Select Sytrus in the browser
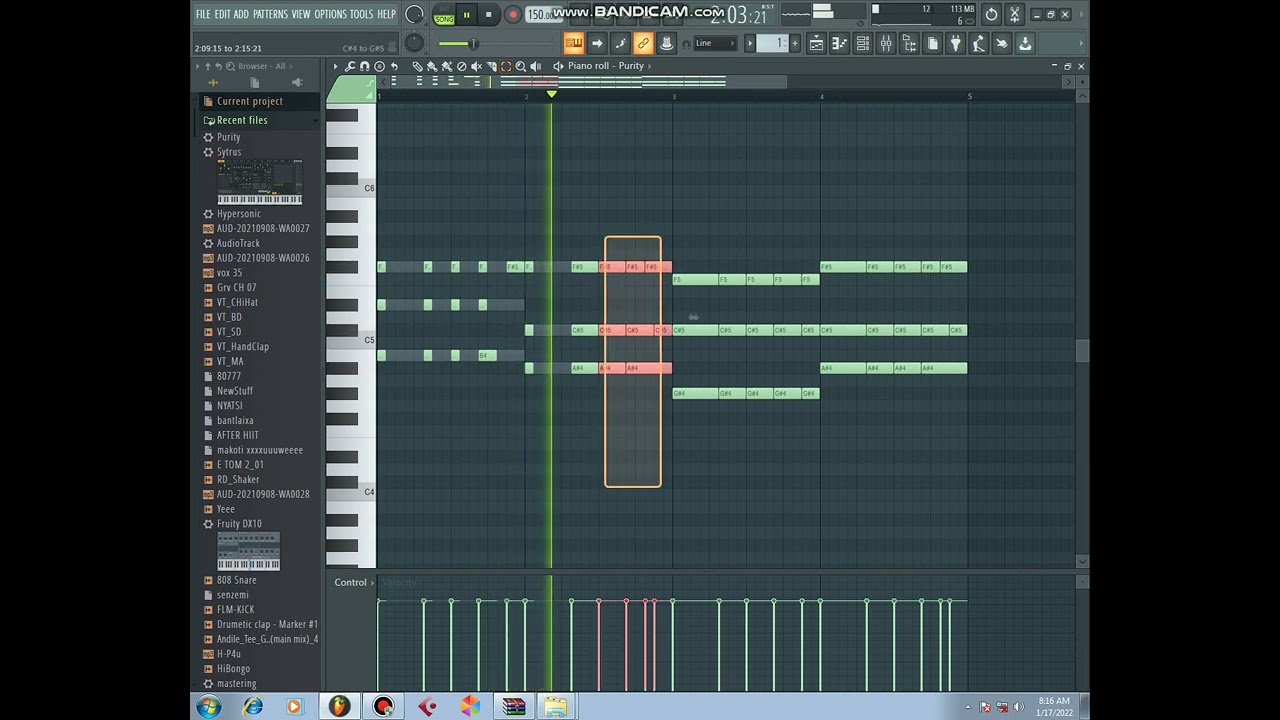 click(229, 152)
